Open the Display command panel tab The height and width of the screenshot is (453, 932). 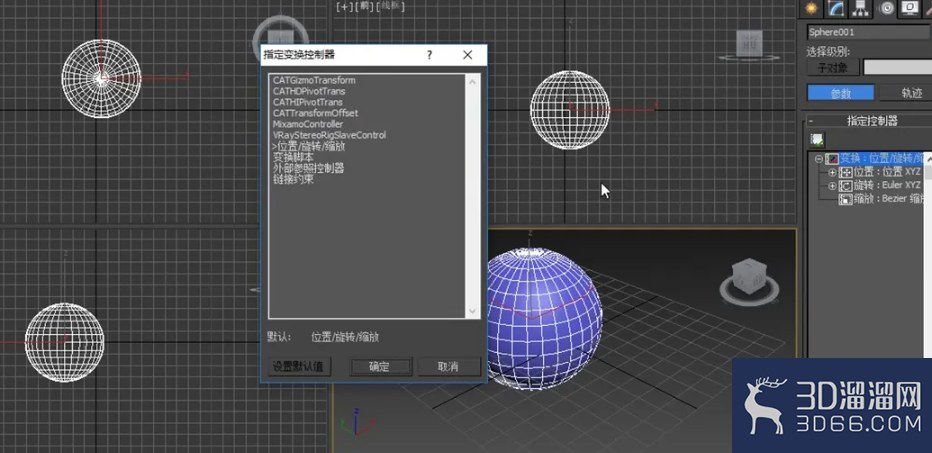(x=909, y=8)
